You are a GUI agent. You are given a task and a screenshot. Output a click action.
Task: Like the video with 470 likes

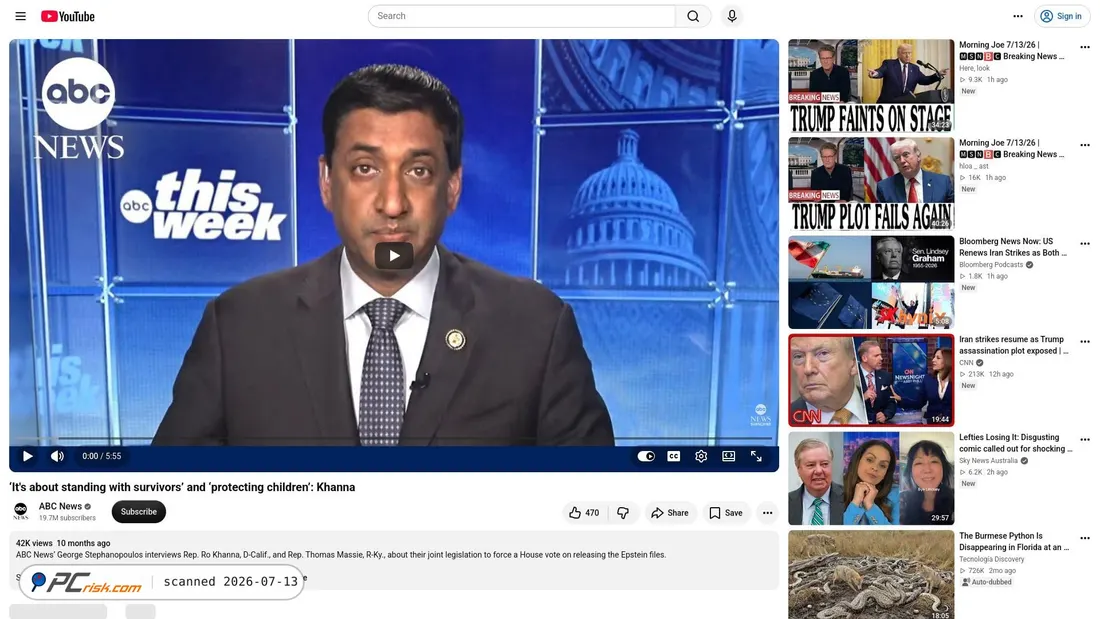click(x=584, y=513)
